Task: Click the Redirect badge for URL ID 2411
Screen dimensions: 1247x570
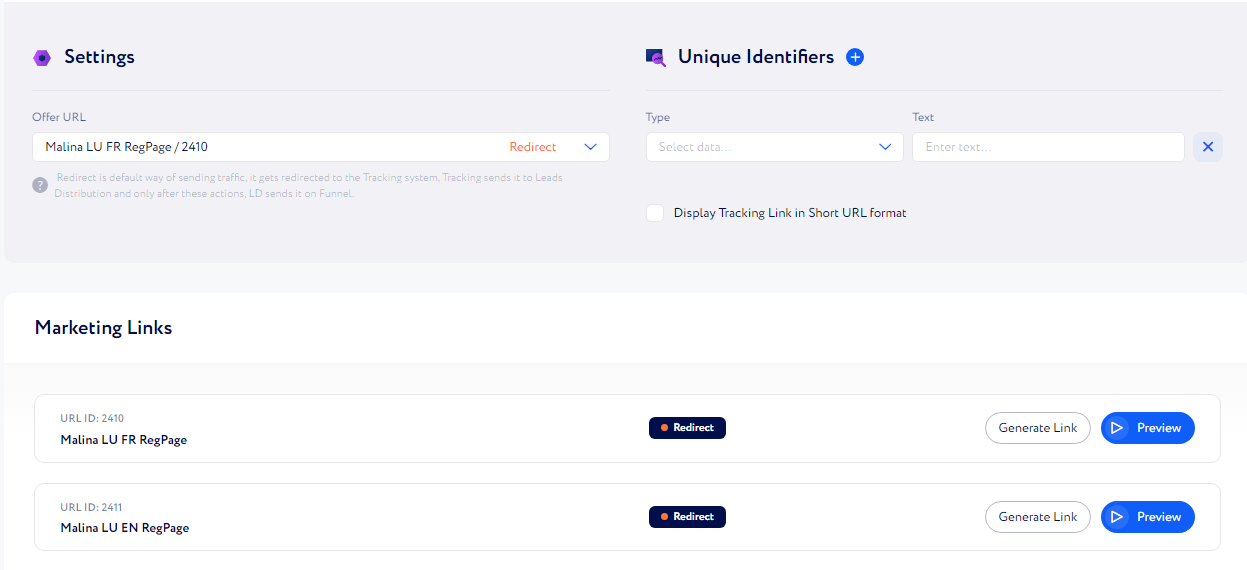Action: click(x=687, y=517)
